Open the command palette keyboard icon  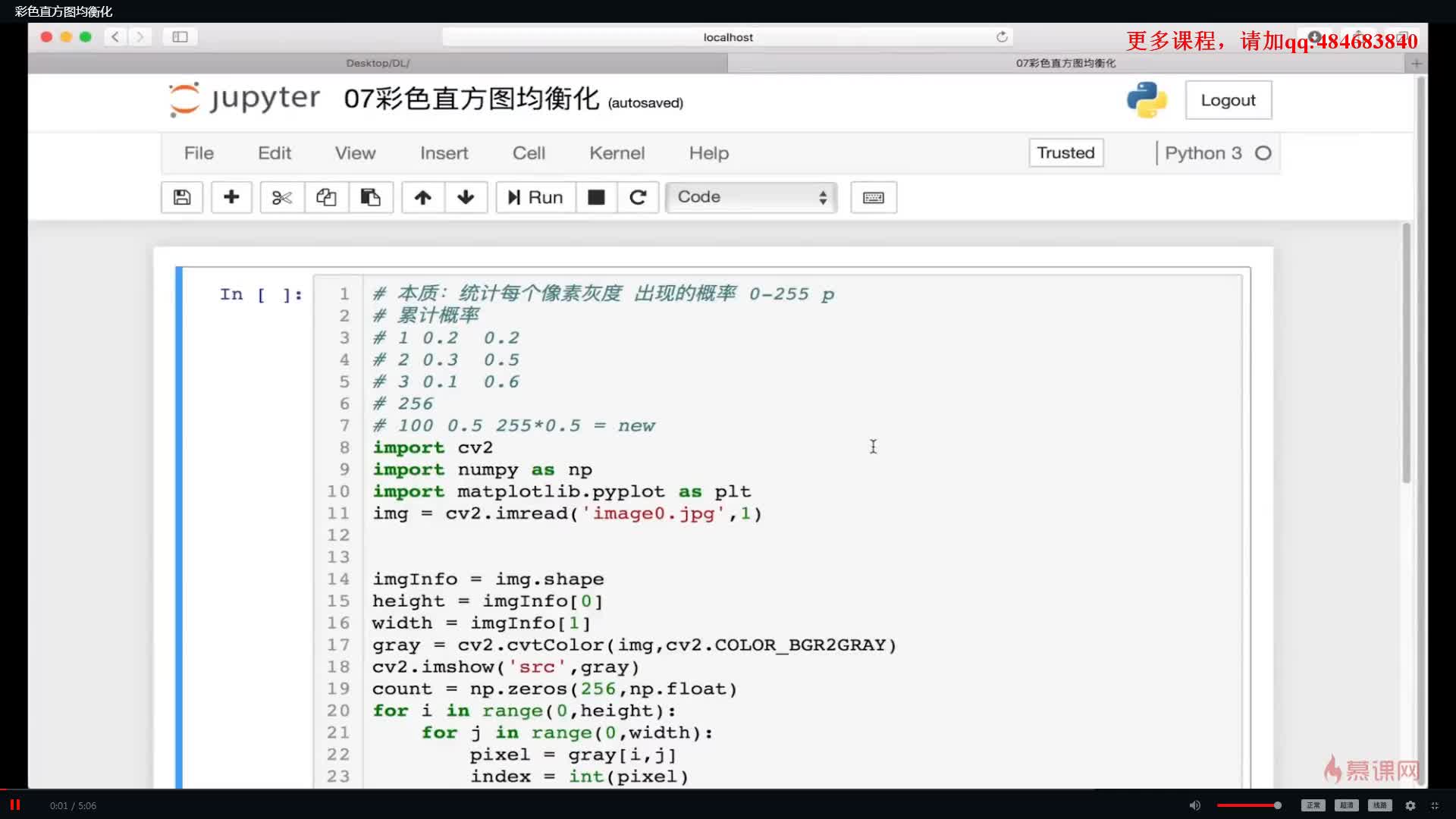click(874, 197)
